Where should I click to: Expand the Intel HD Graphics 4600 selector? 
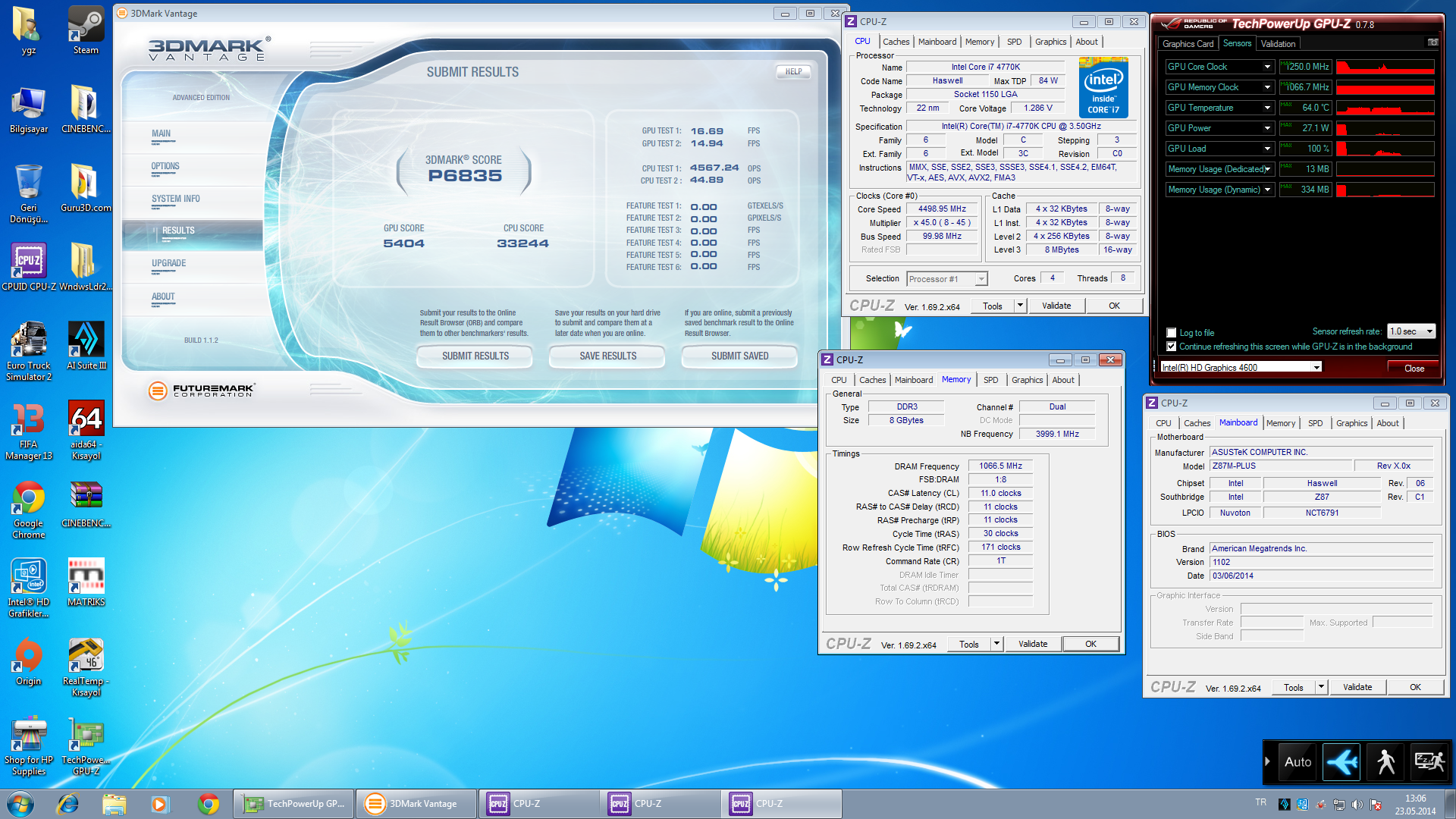pyautogui.click(x=1316, y=367)
